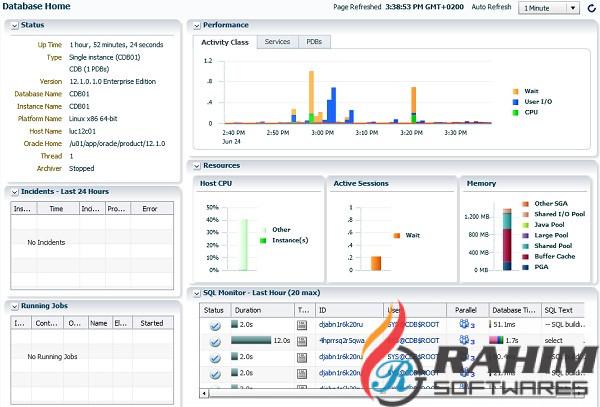Click the Buffer Cache legend color swatch
The height and width of the screenshot is (407, 600).
(525, 256)
